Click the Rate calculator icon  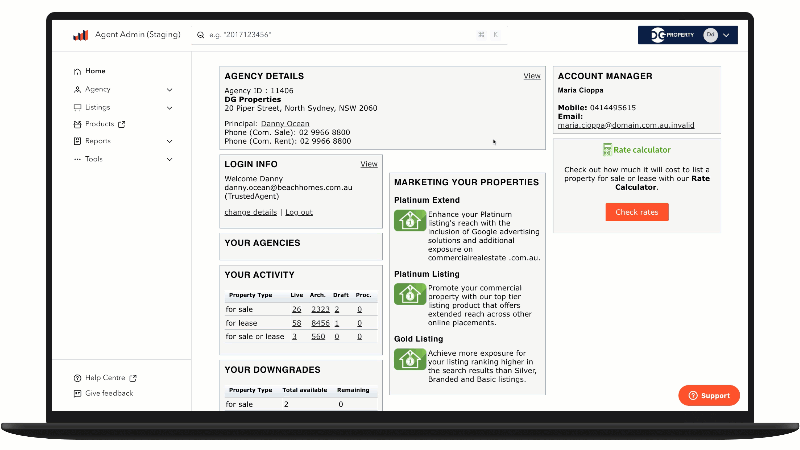coord(607,149)
